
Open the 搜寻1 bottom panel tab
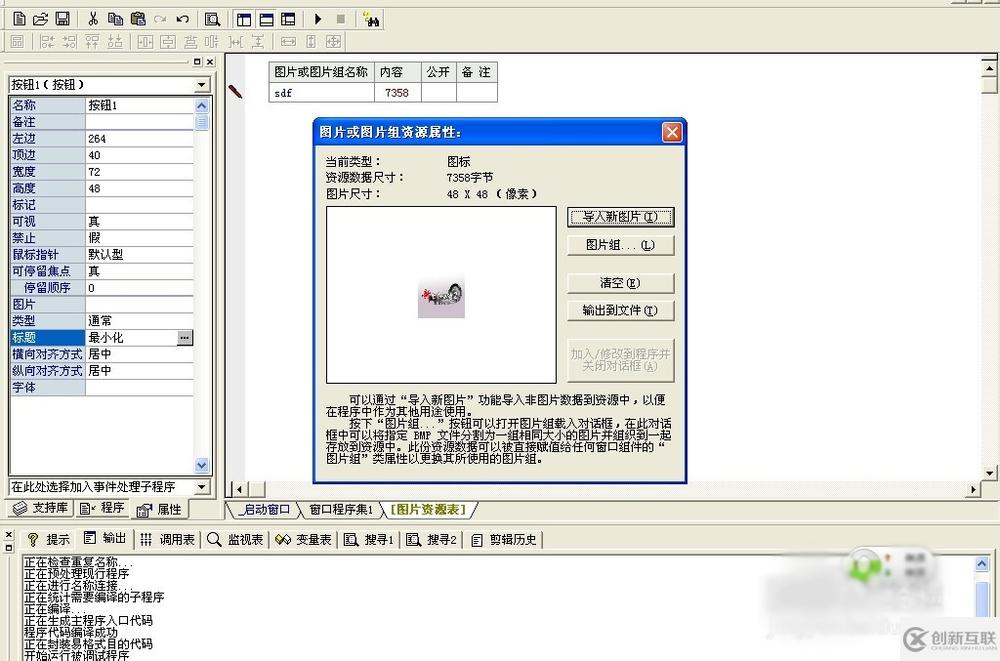pos(369,540)
